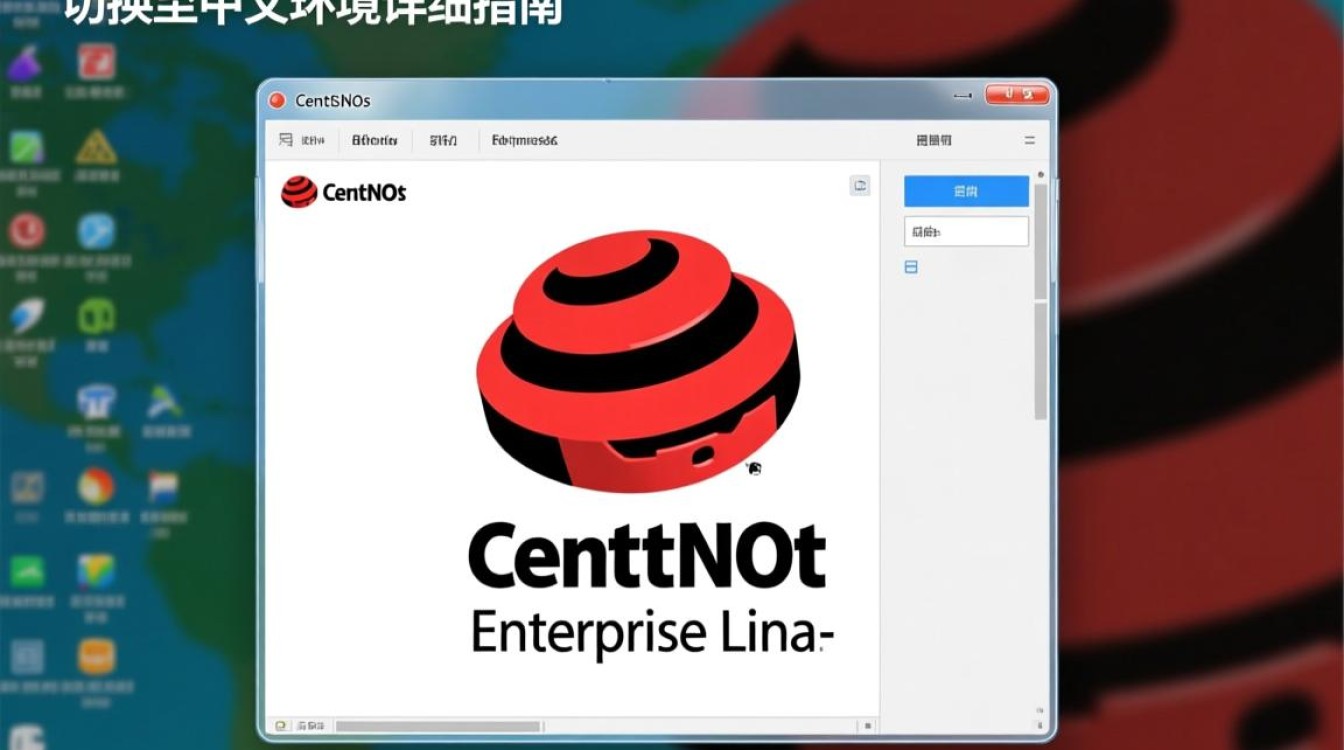Click the down arrow at the sidebar scrollbar bottom

point(1040,725)
